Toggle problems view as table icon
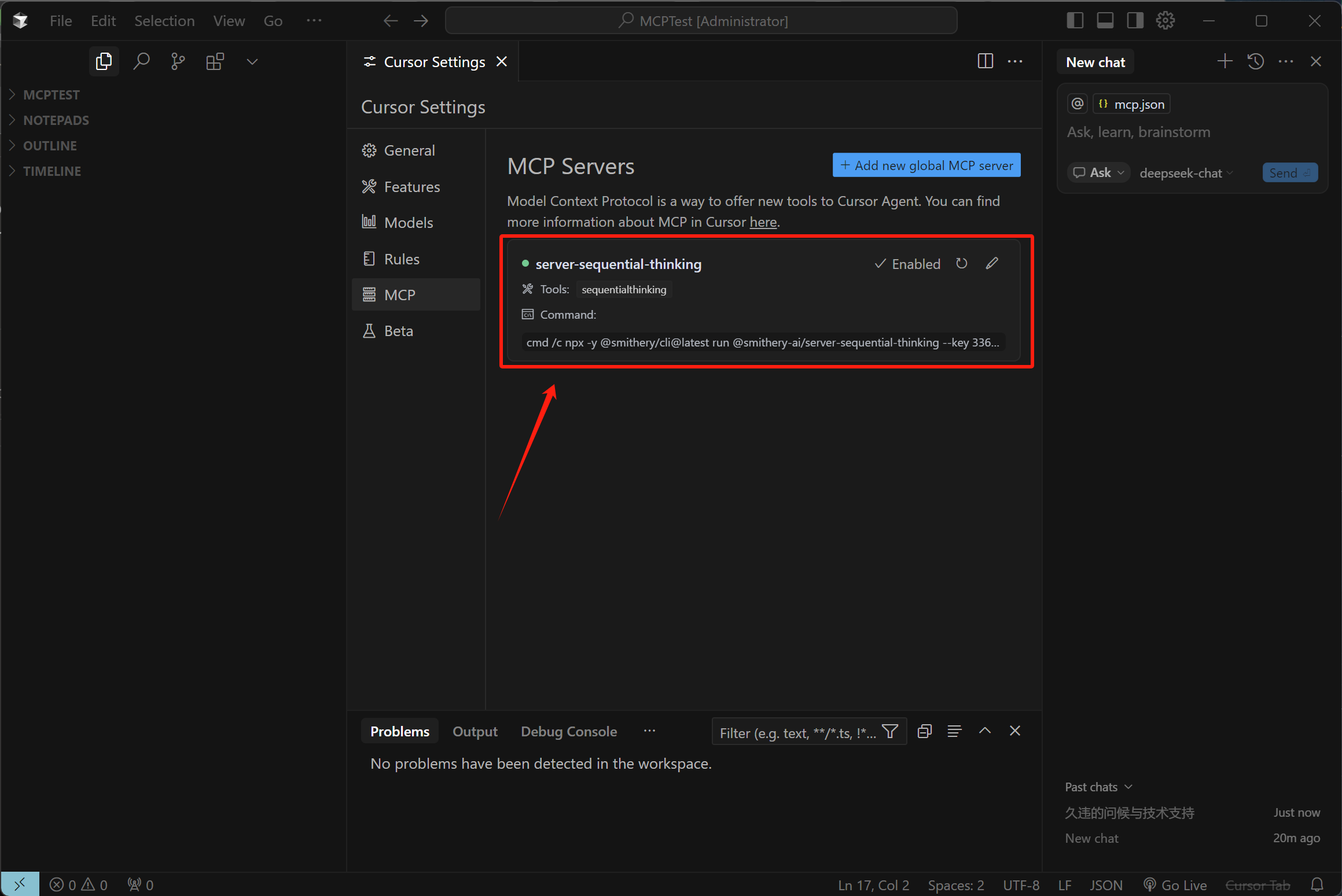Image resolution: width=1342 pixels, height=896 pixels. point(955,731)
